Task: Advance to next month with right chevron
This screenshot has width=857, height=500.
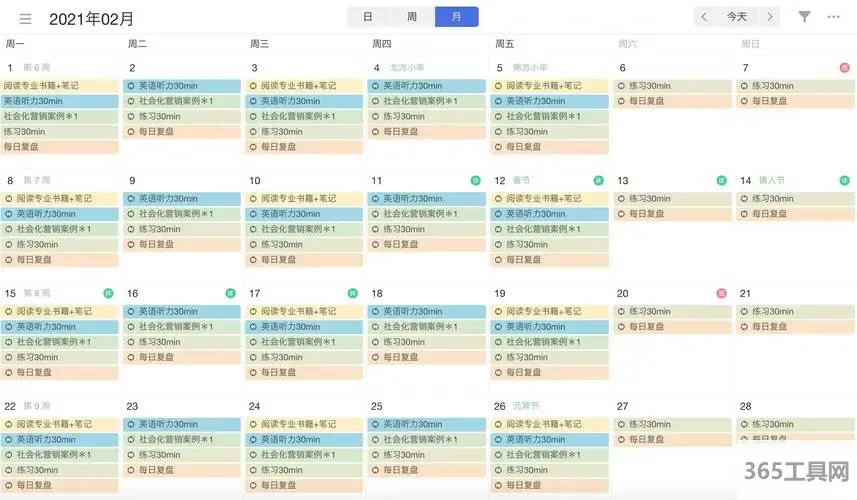Action: click(x=769, y=17)
